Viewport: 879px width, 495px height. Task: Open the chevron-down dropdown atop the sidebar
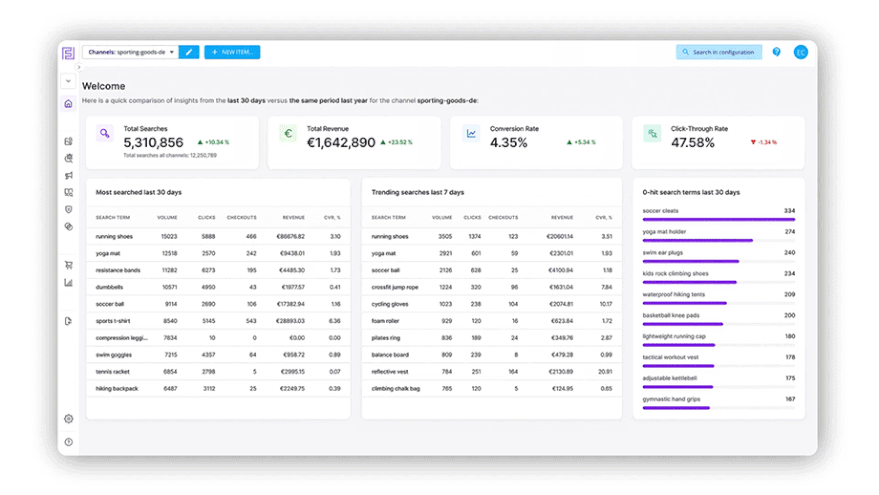click(68, 81)
